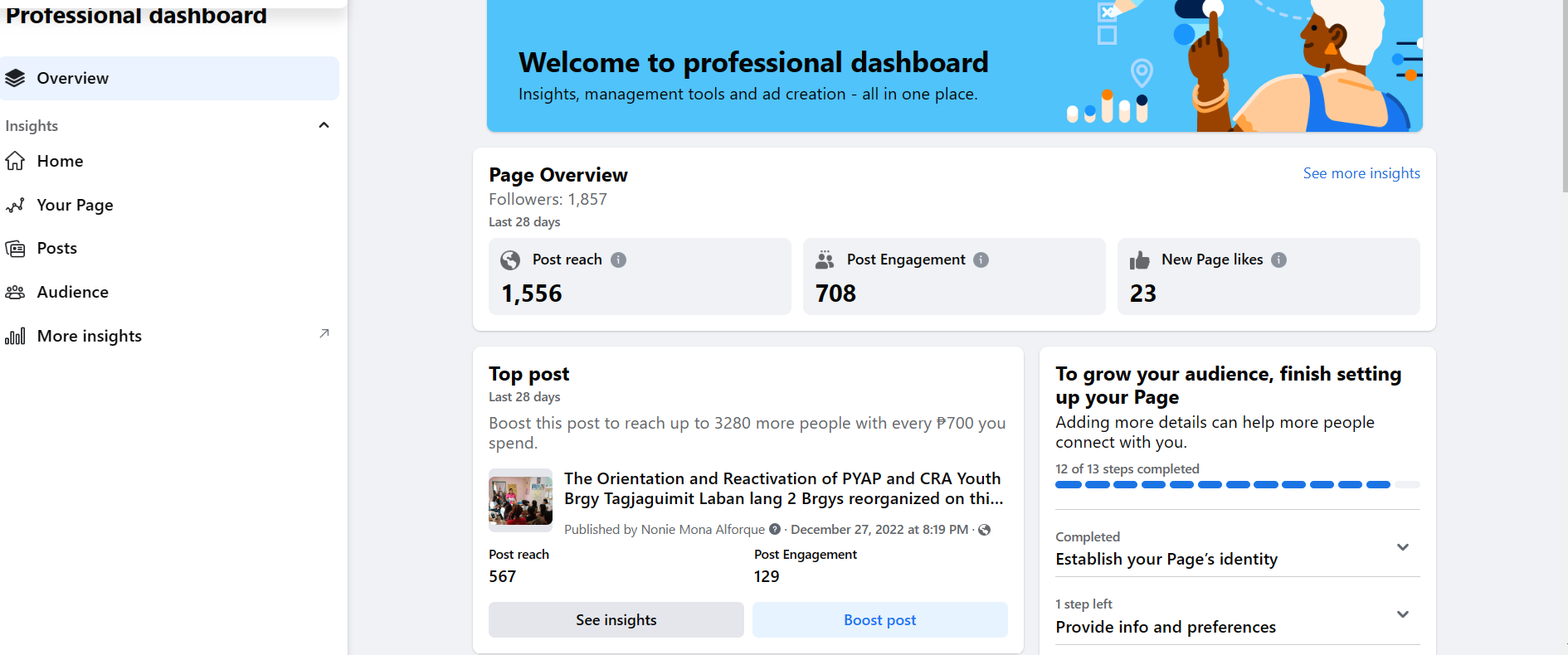
Task: Click the Boost post button
Action: [880, 620]
